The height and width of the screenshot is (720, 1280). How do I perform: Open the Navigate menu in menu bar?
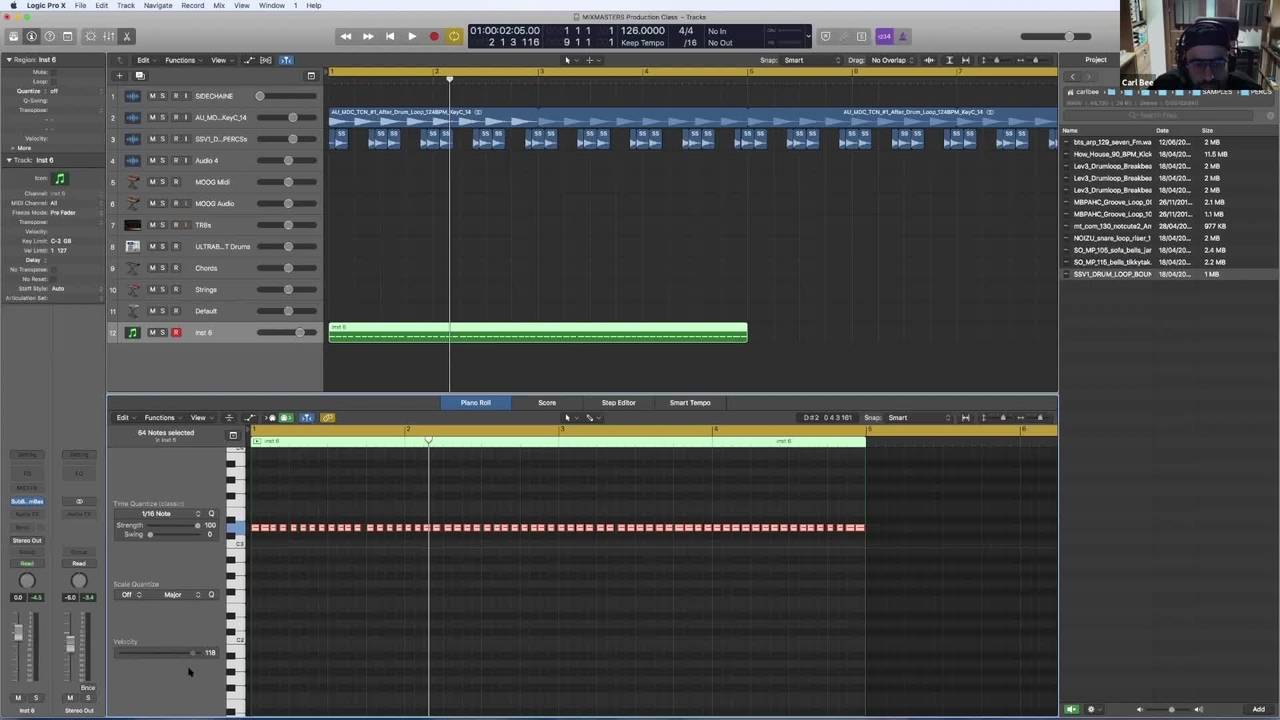pos(157,6)
